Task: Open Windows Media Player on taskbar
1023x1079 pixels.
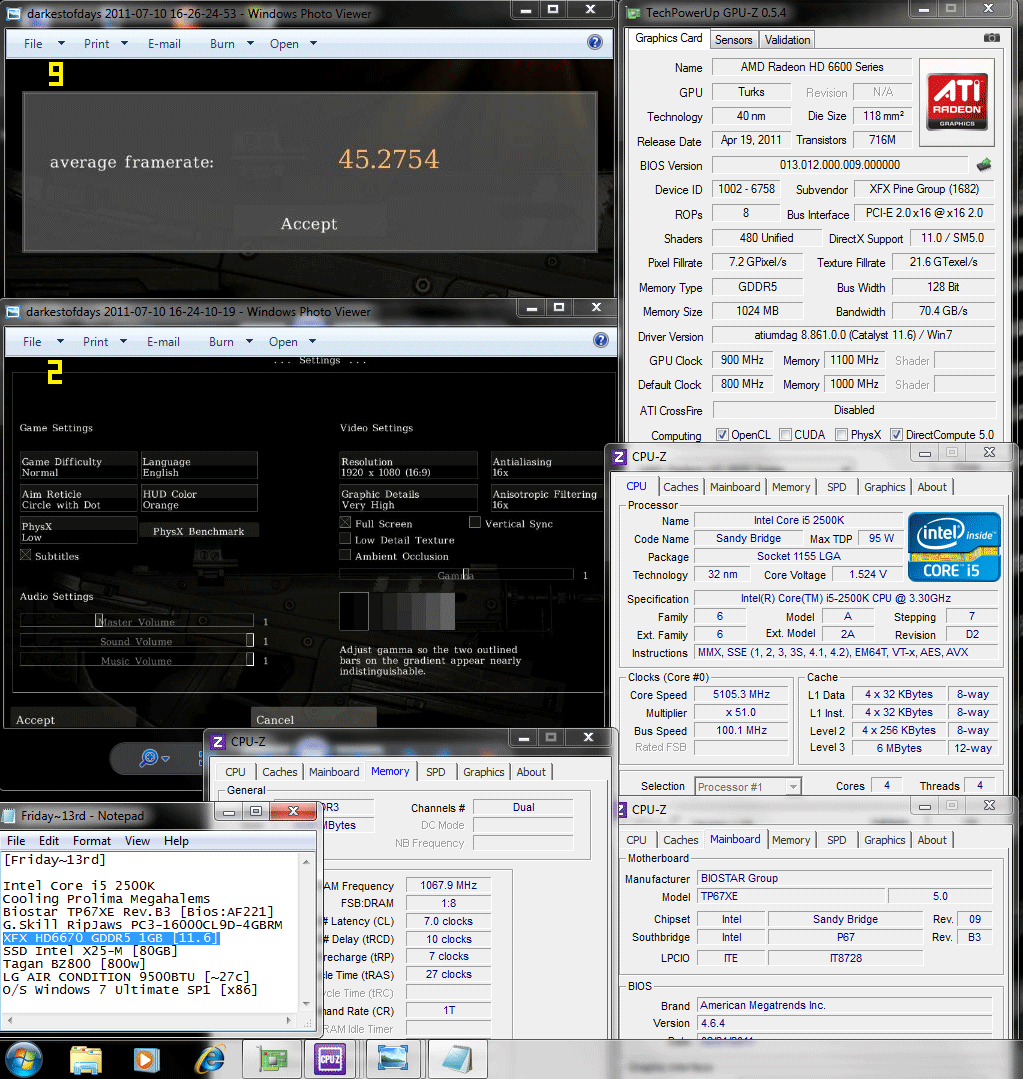Action: pyautogui.click(x=146, y=1060)
